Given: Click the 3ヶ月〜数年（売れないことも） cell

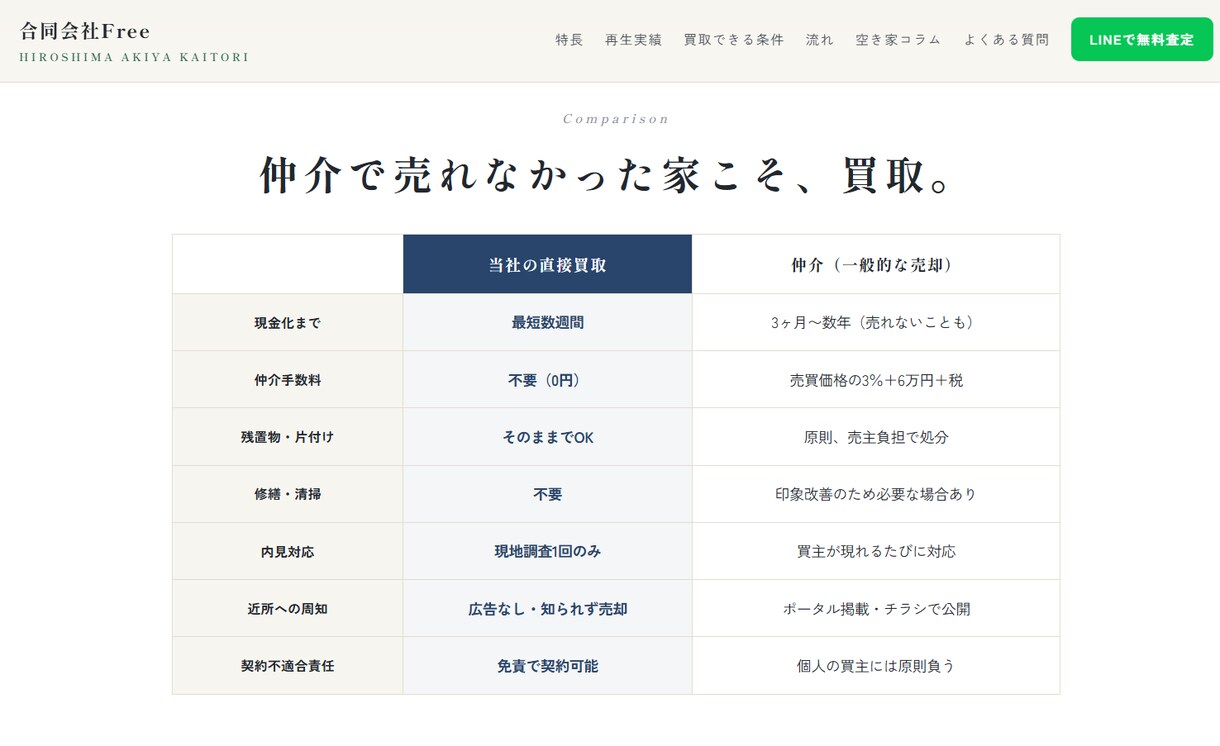Looking at the screenshot, I should 875,323.
